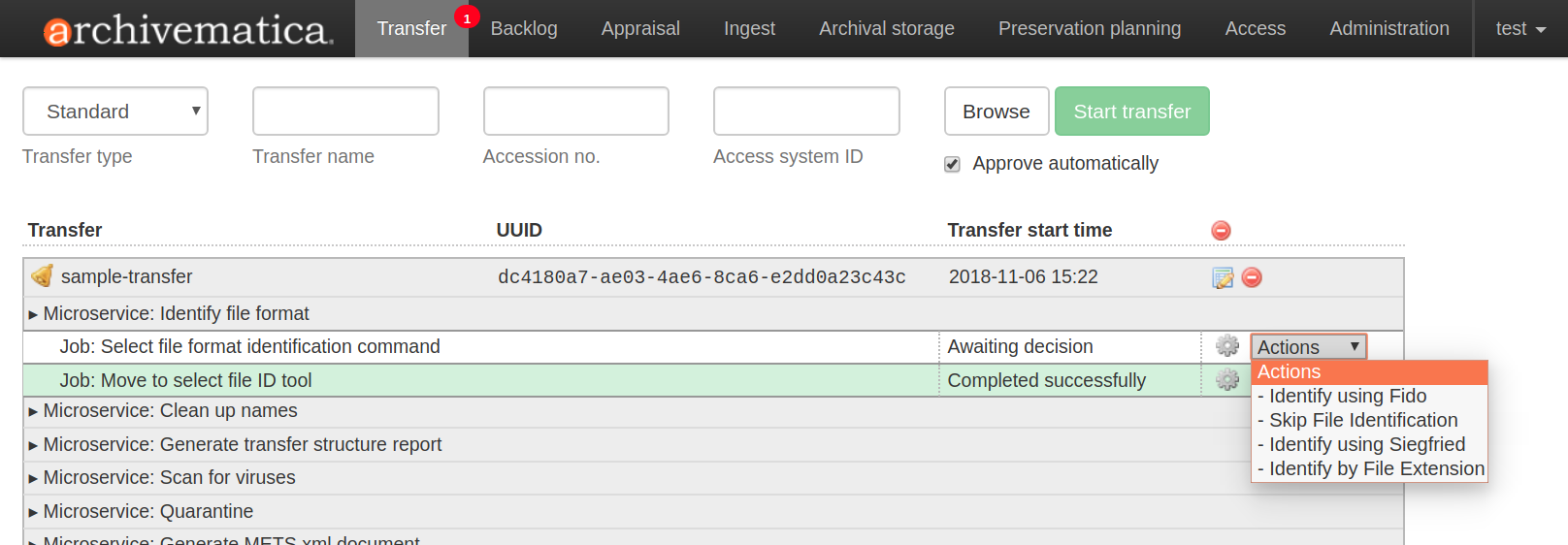Click the Transfer name input field
Screen dimensions: 1568x545
pyautogui.click(x=345, y=112)
